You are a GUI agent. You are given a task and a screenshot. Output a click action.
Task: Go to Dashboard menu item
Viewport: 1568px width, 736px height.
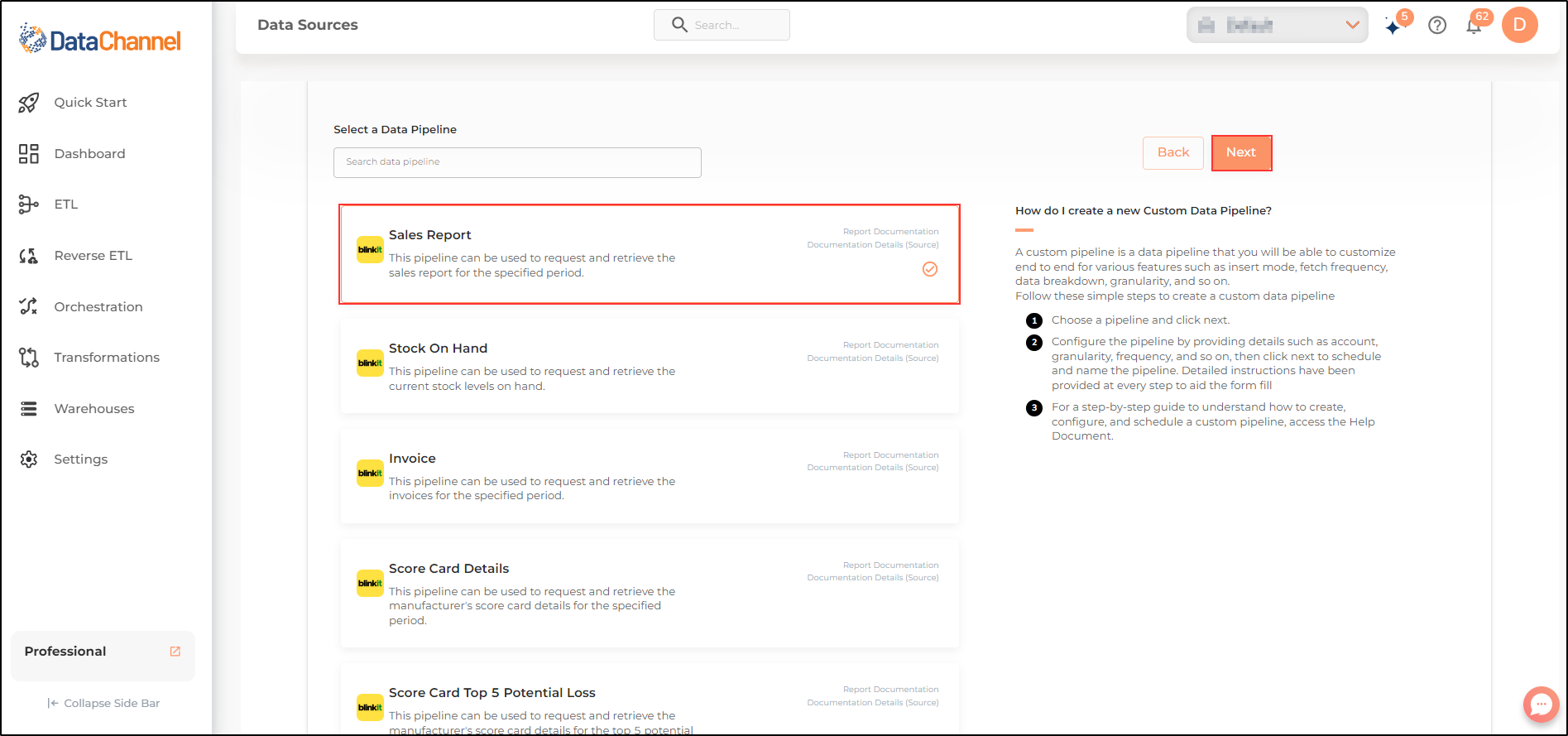[x=90, y=154]
